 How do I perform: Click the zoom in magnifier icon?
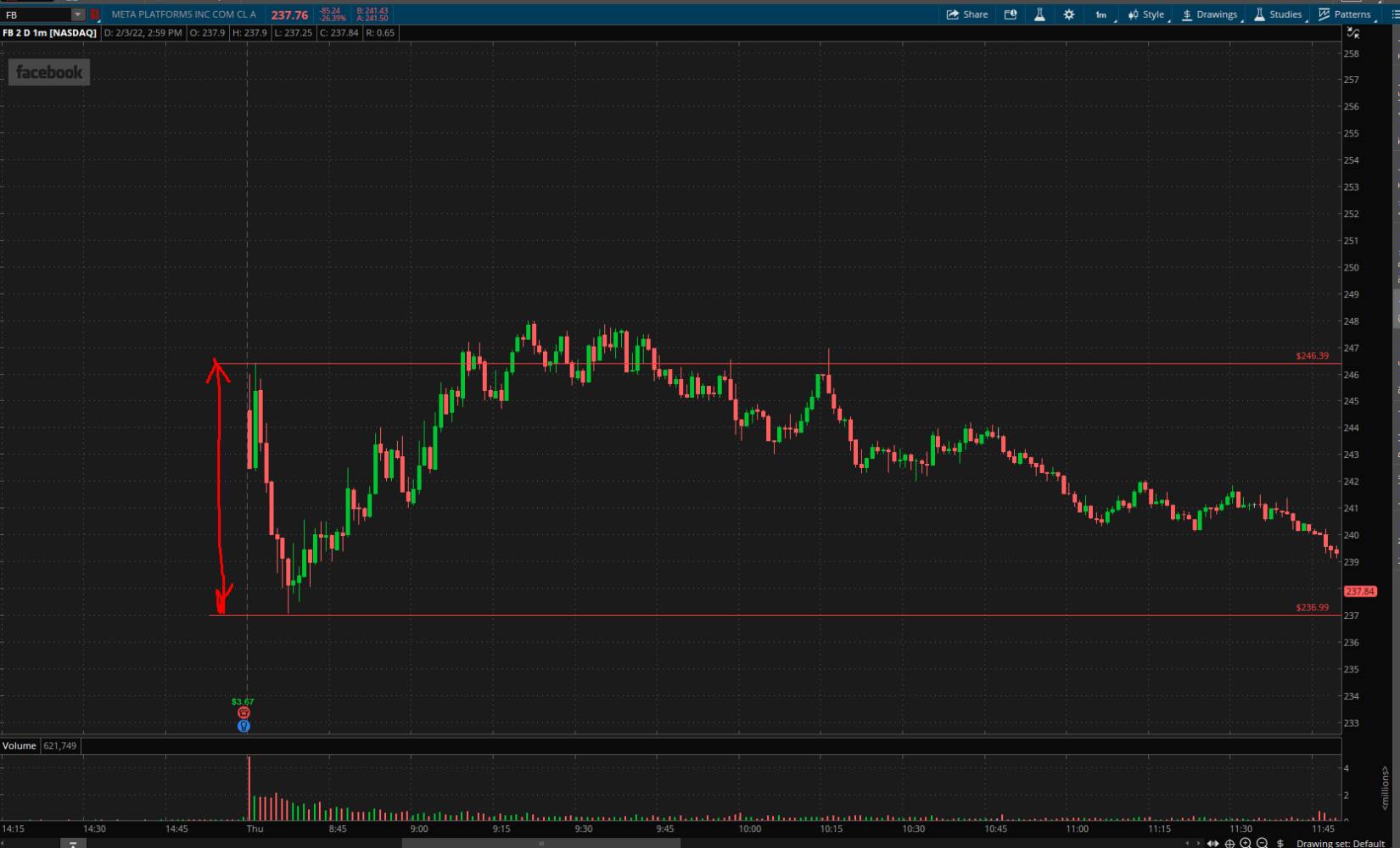coord(1246,843)
